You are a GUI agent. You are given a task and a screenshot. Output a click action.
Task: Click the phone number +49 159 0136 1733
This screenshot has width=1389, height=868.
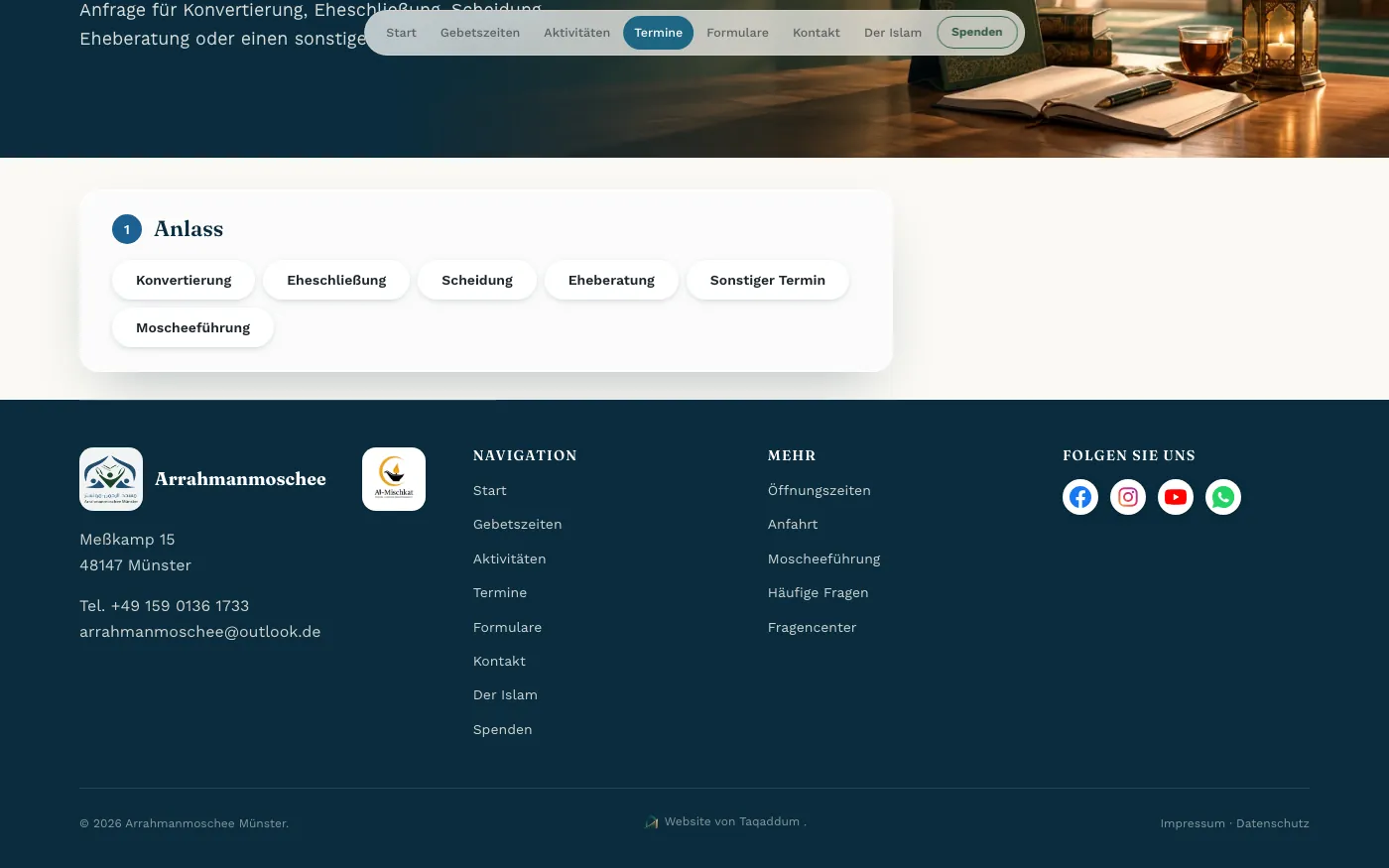180,606
